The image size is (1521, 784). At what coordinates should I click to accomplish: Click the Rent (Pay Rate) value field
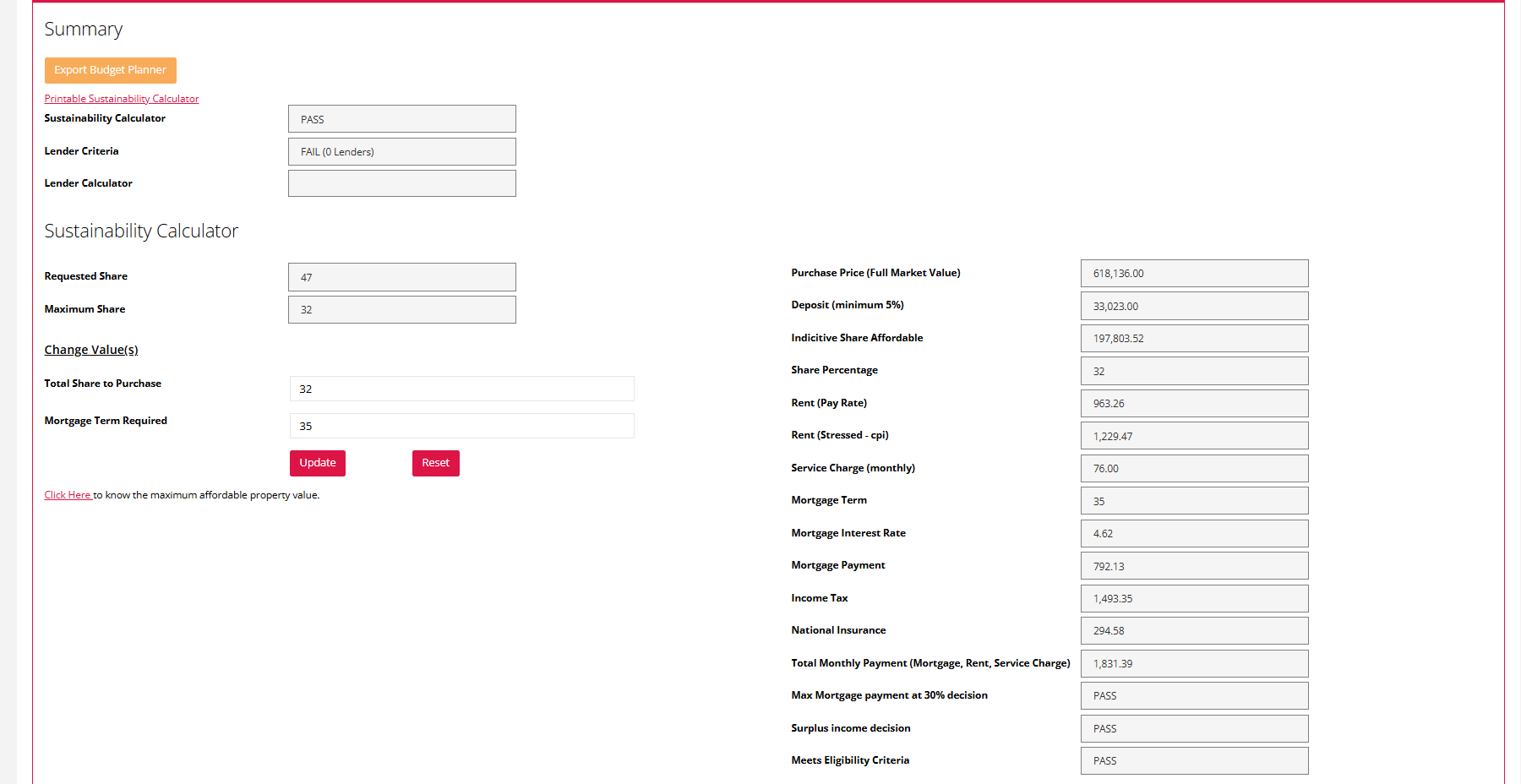click(1194, 404)
